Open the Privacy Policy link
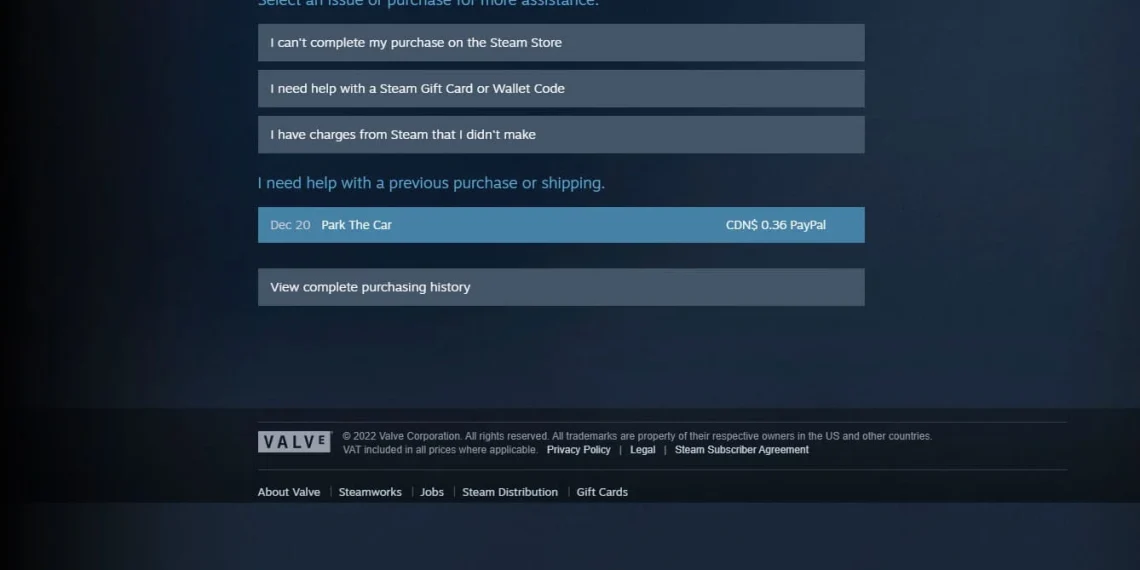The width and height of the screenshot is (1140, 570). pyautogui.click(x=578, y=450)
